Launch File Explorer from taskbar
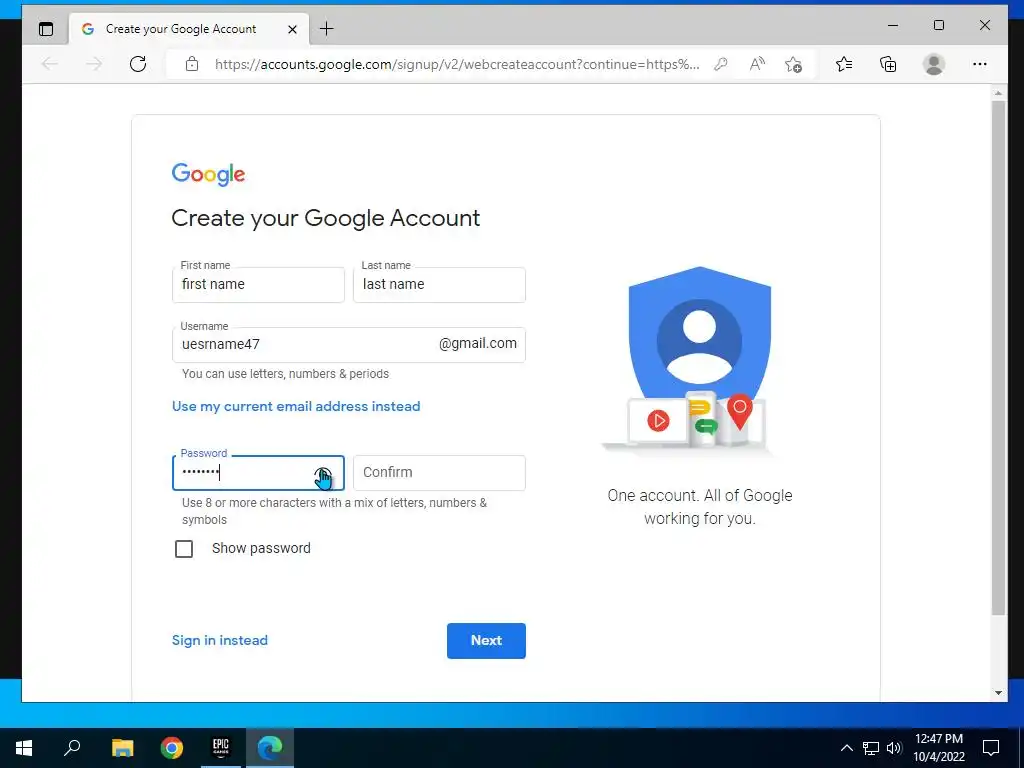 pos(122,748)
